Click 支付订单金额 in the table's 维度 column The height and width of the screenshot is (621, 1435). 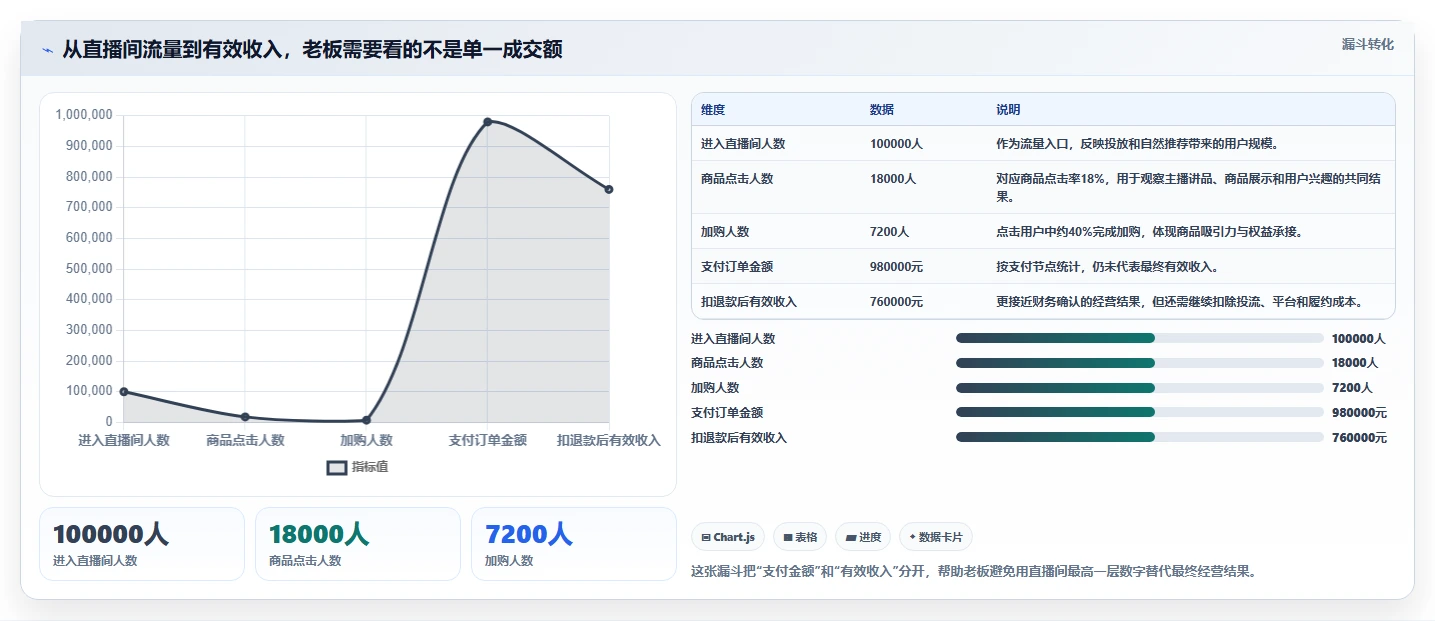coord(737,266)
